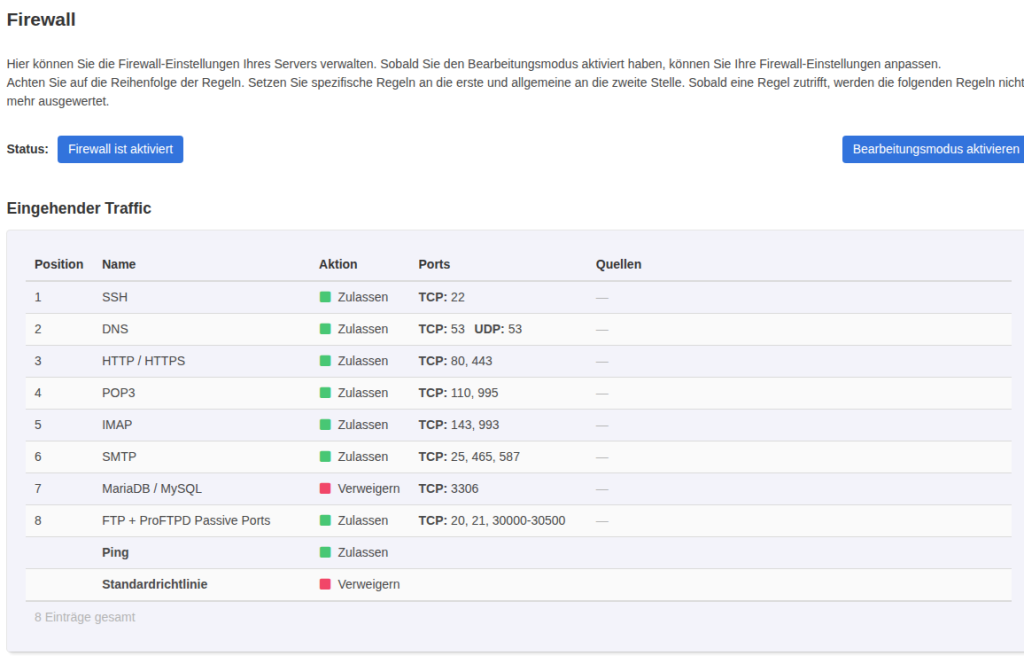Click the 'TCP: 20, 21, 30000-30500' ports cell
The image size is (1024, 656).
pos(492,520)
